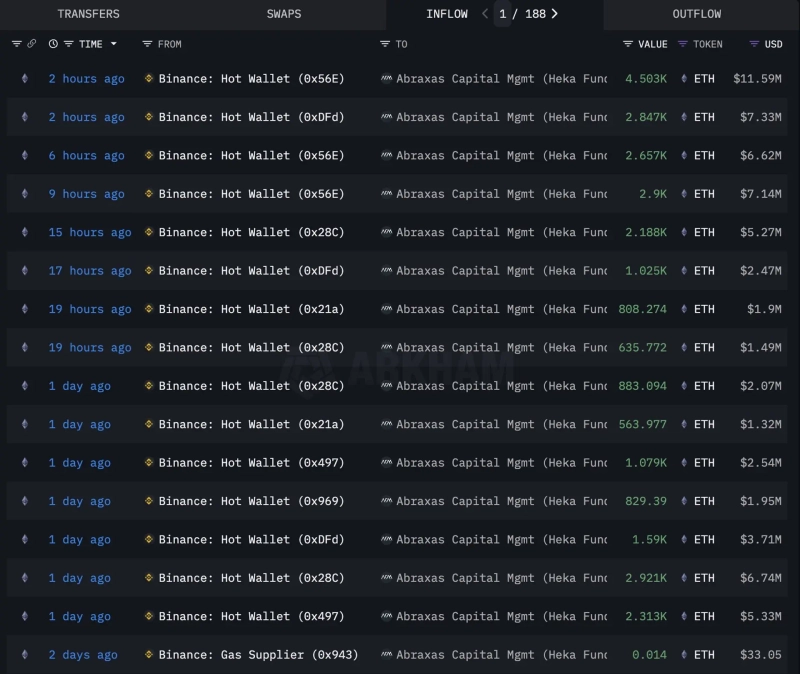The image size is (800, 674).
Task: Click Ethereum chain icon on first row
Action: point(25,79)
